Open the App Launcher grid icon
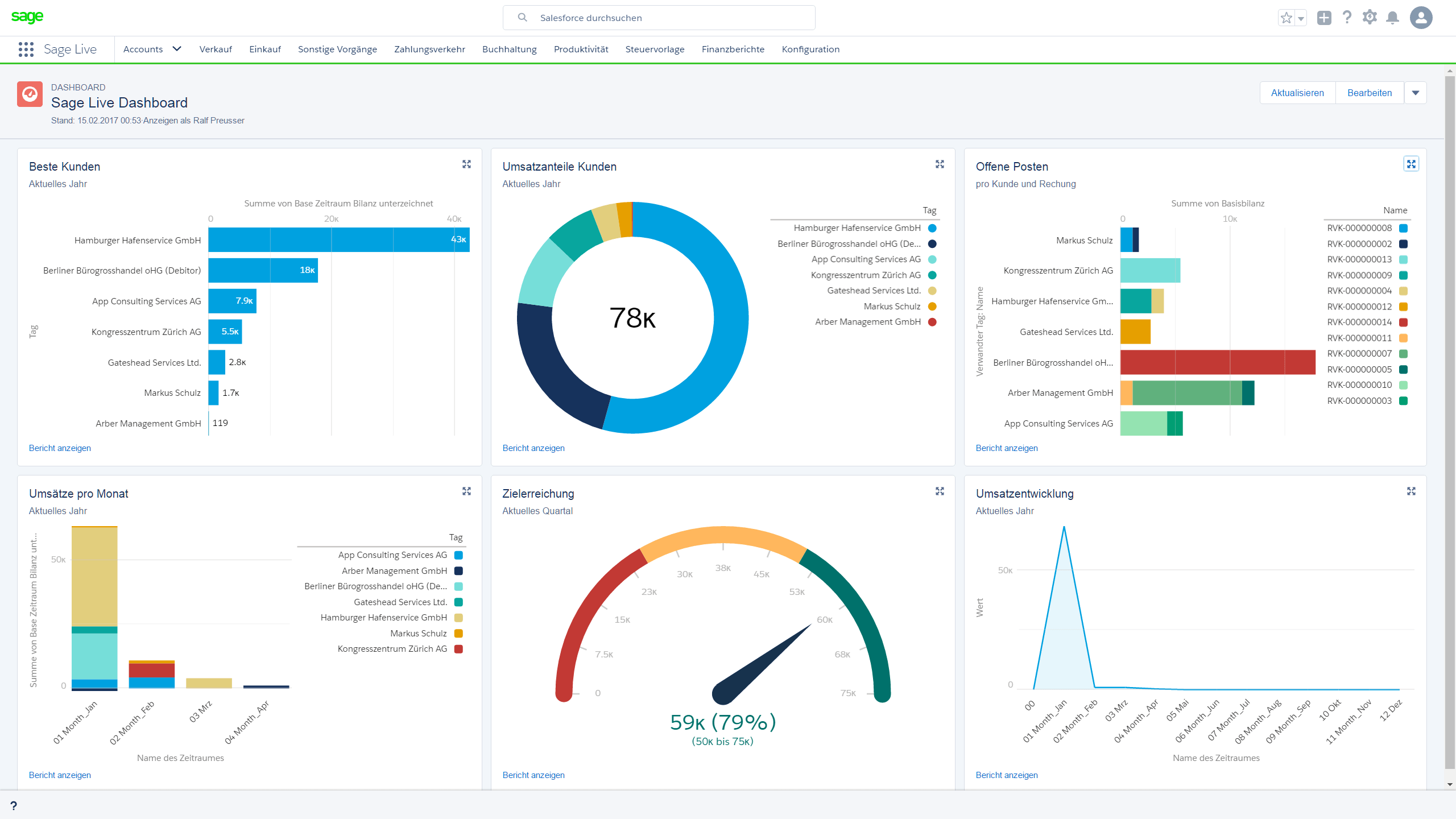The height and width of the screenshot is (819, 1456). pyautogui.click(x=26, y=49)
